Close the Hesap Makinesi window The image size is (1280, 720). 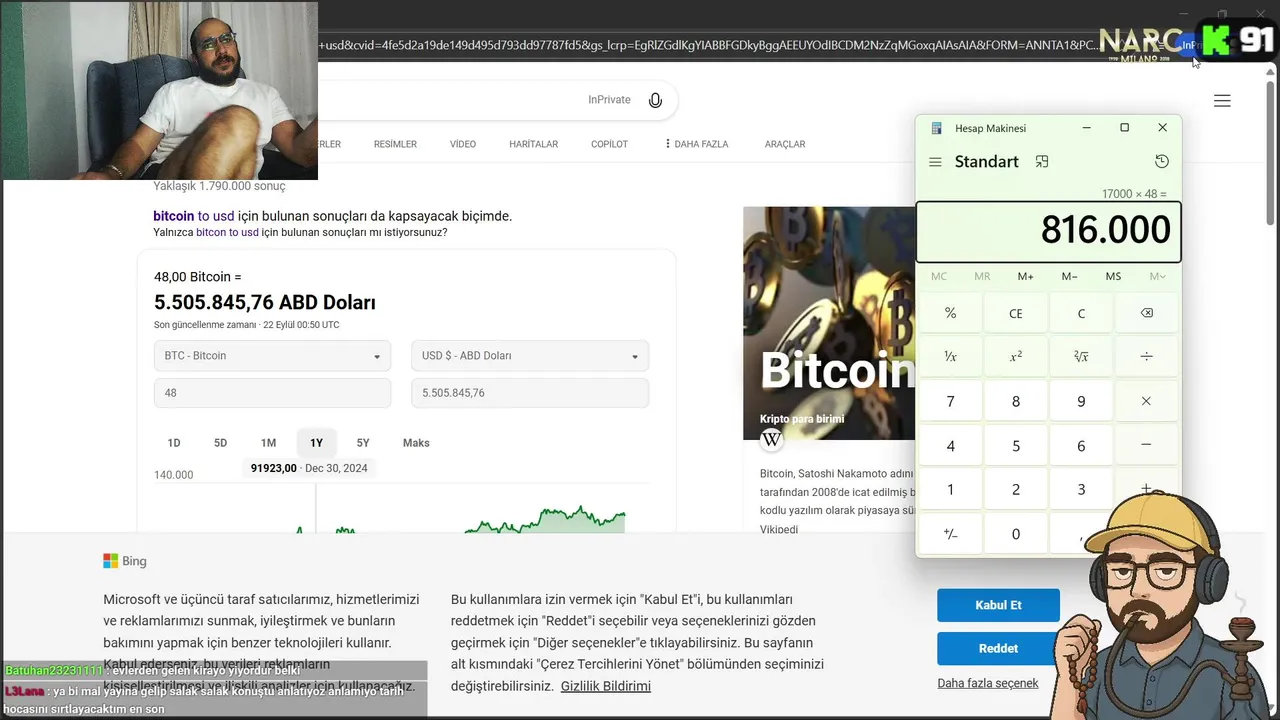(1162, 128)
